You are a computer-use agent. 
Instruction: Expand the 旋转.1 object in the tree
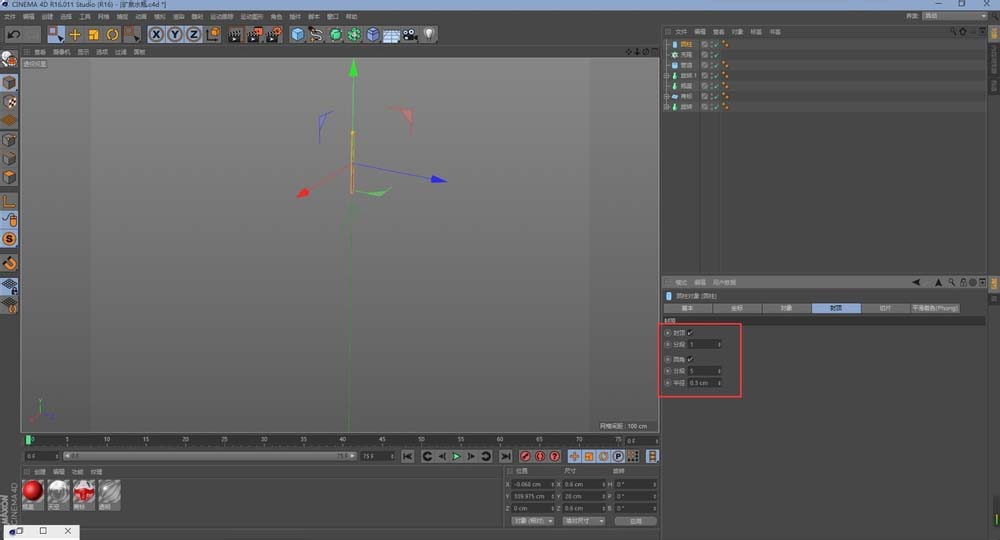tap(666, 75)
